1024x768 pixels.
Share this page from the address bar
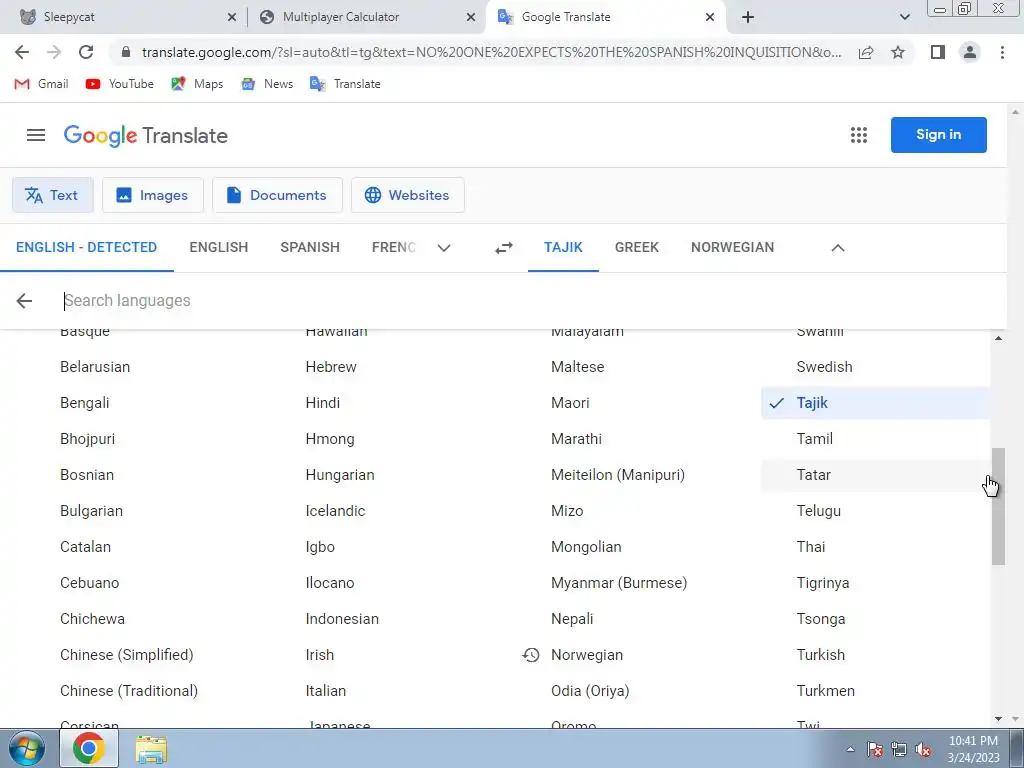[x=866, y=52]
